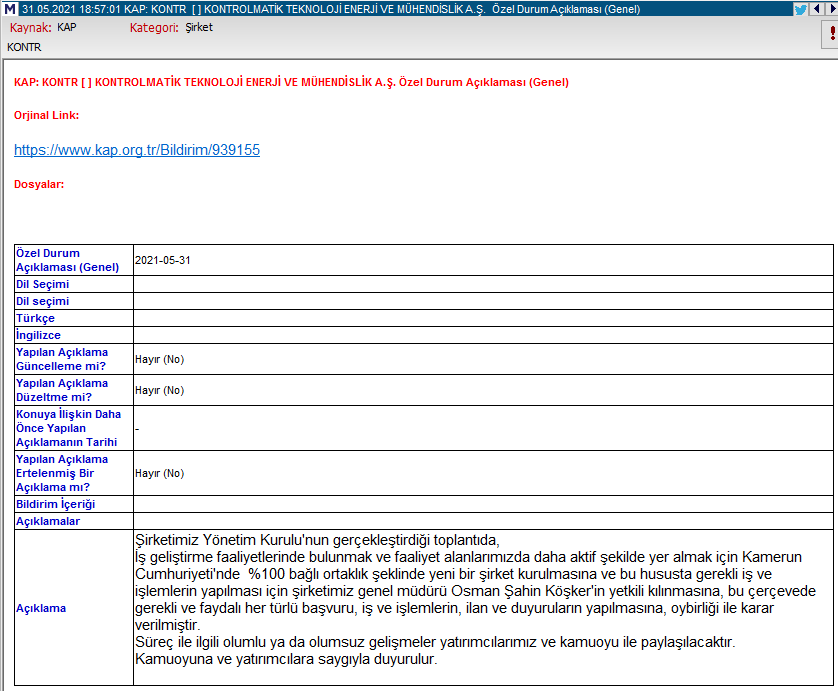
Task: Click the sentence starting Şirketimiz Yönetim Kurulu'nun
Action: (317, 540)
